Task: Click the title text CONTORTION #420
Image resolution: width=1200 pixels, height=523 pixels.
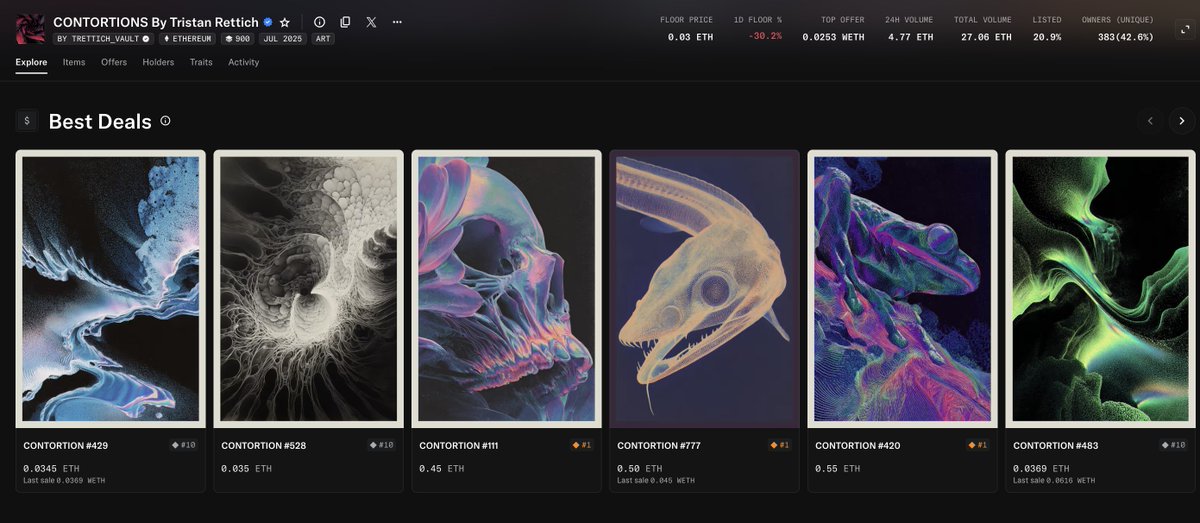Action: point(857,445)
